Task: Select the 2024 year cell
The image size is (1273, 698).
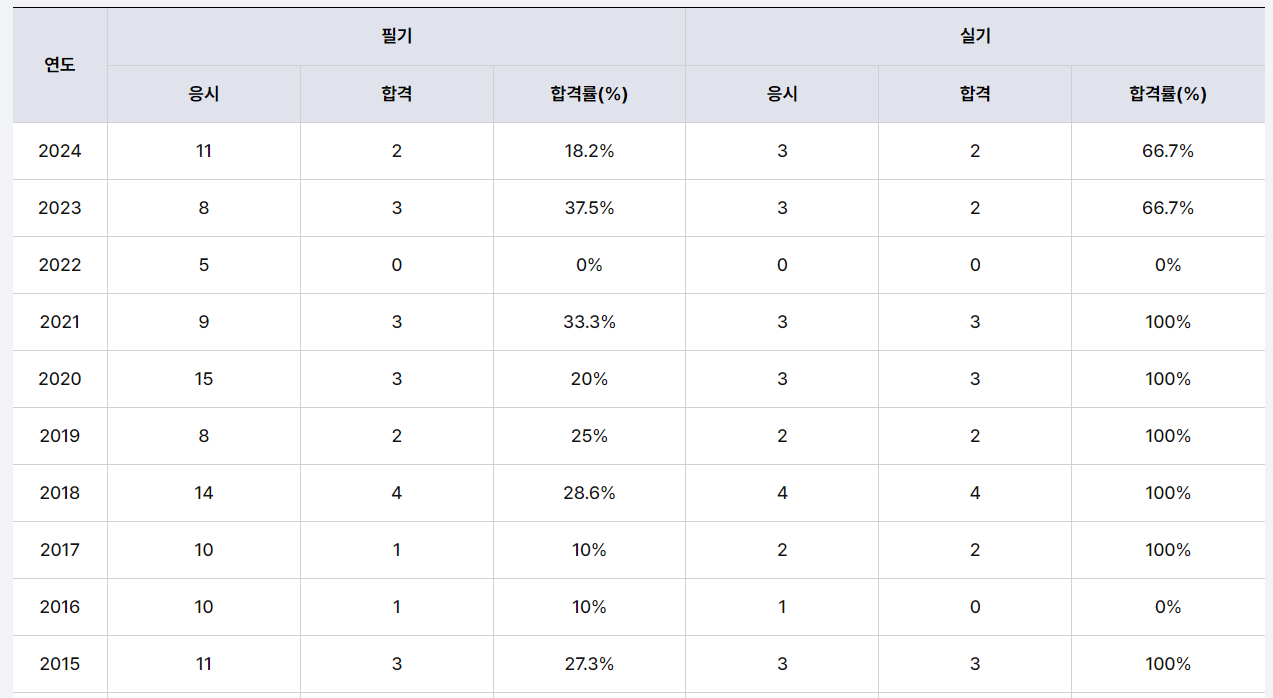Action: [x=60, y=151]
